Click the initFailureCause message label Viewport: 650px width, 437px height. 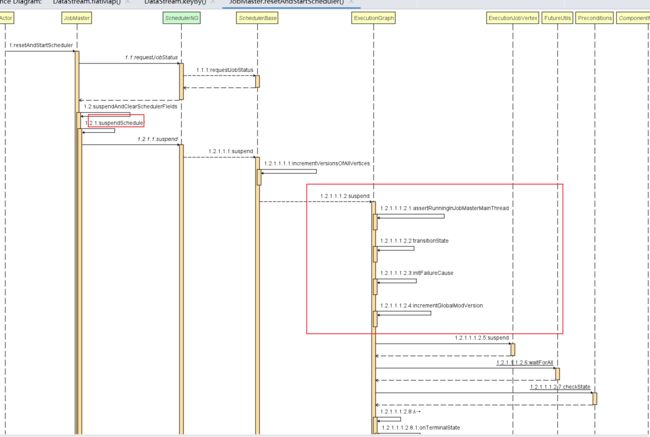(x=417, y=273)
